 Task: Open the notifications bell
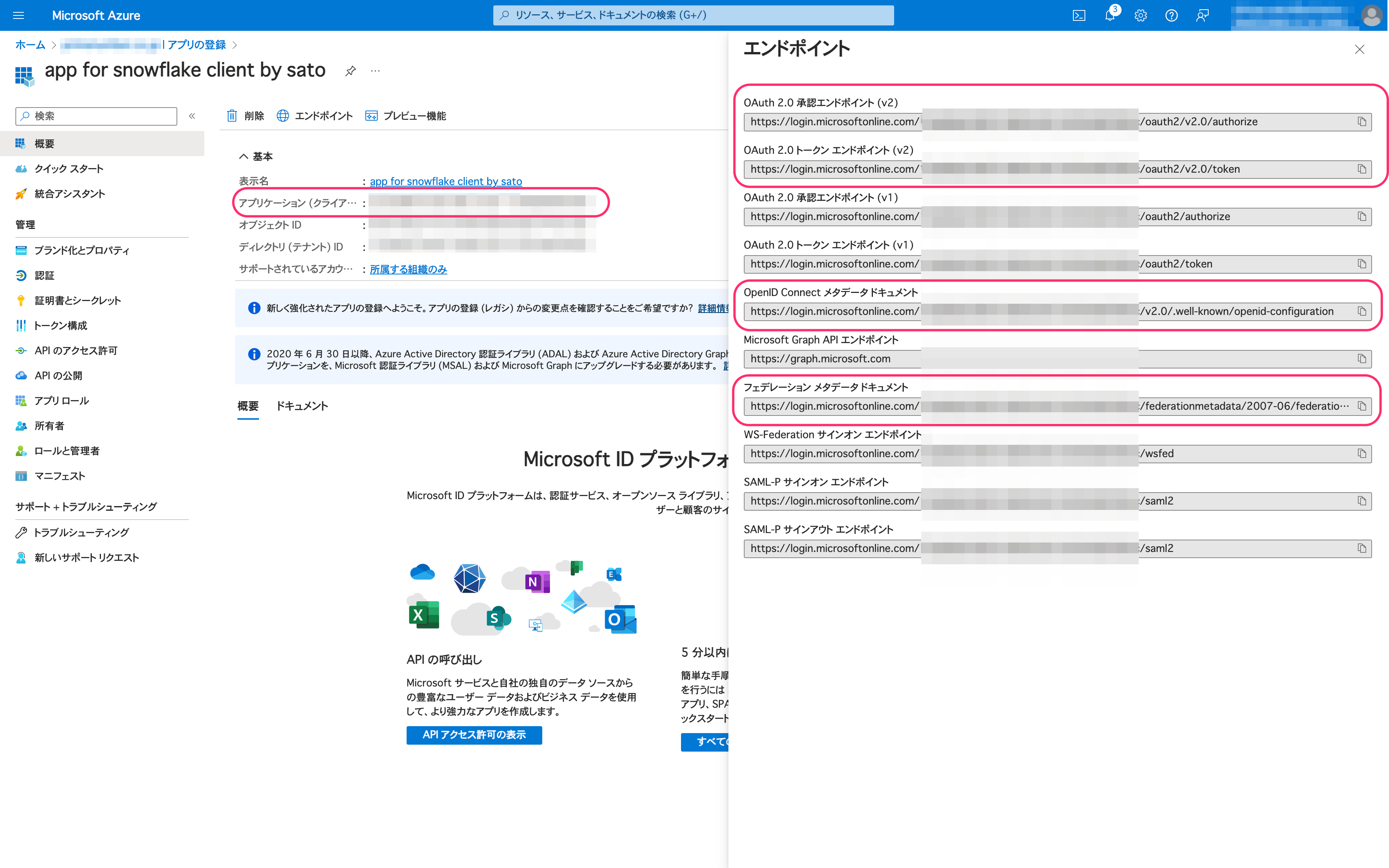point(1110,15)
